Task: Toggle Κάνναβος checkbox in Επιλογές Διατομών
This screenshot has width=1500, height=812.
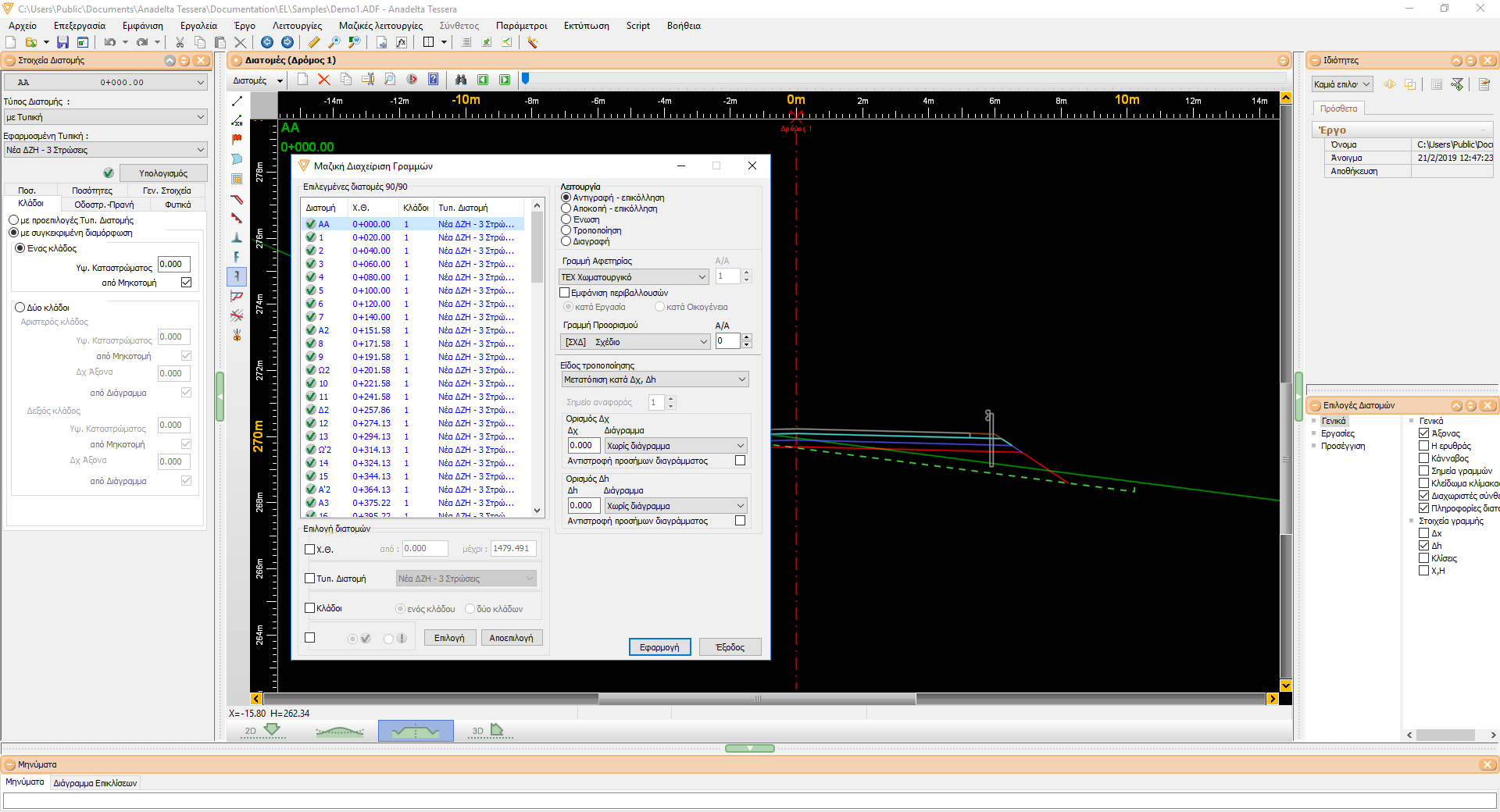Action: pyautogui.click(x=1424, y=458)
